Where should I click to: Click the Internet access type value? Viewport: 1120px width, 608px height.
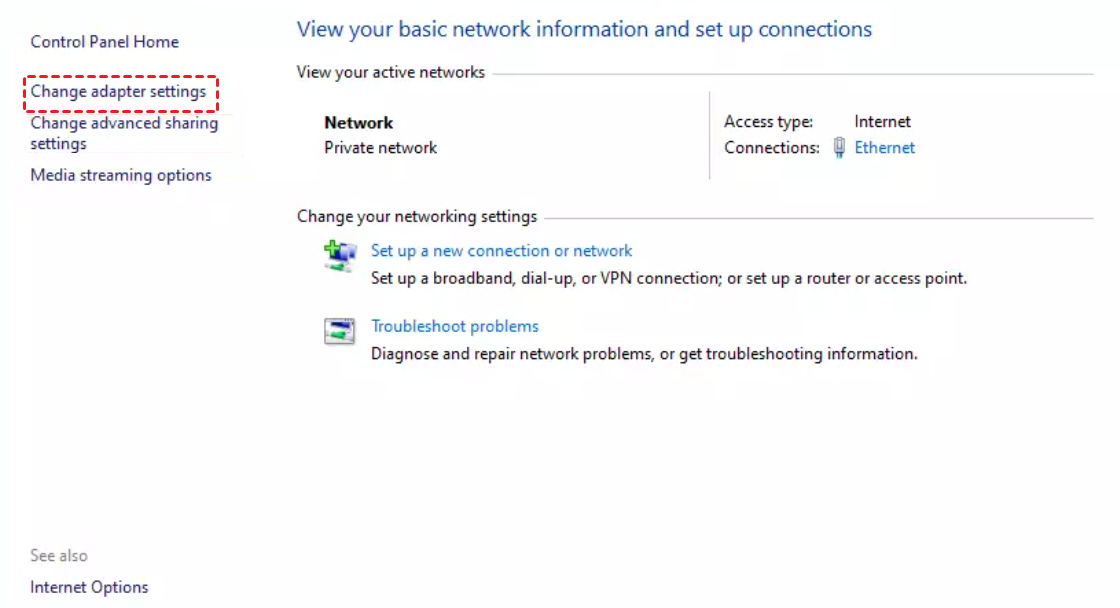coord(882,121)
